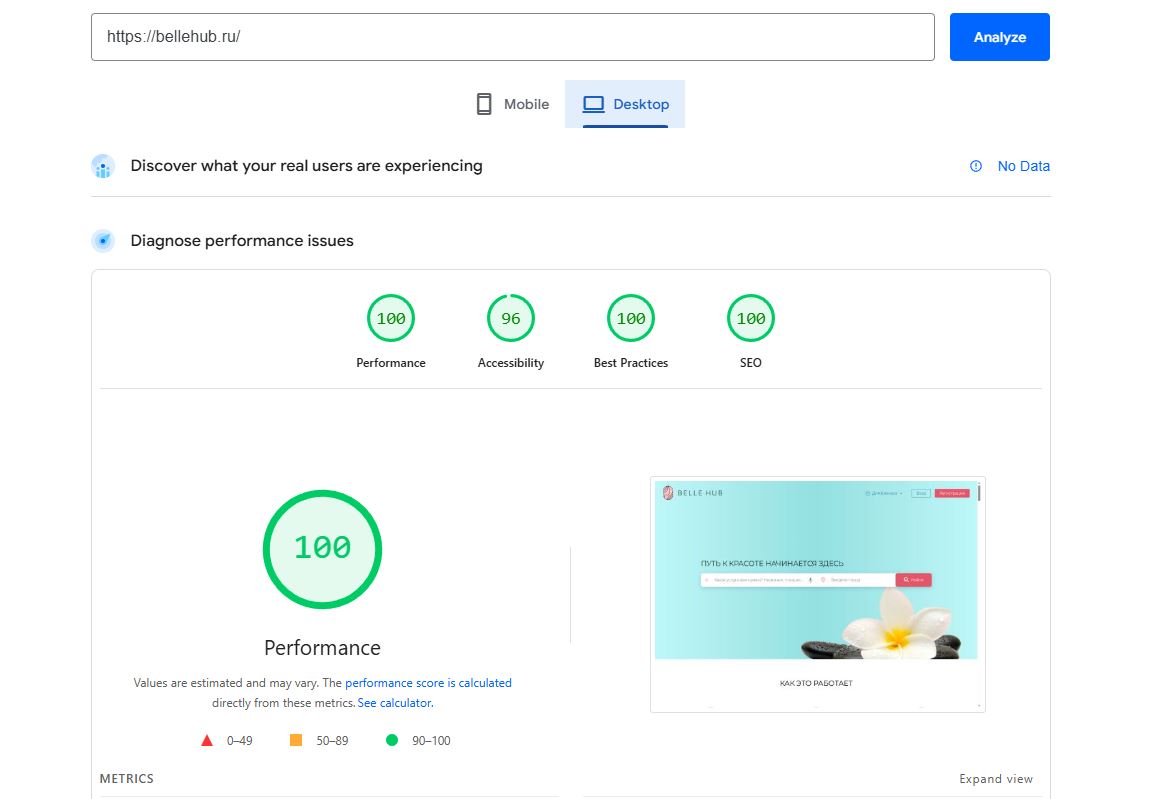Jump to Accessibility score gauge 96

coord(511,319)
